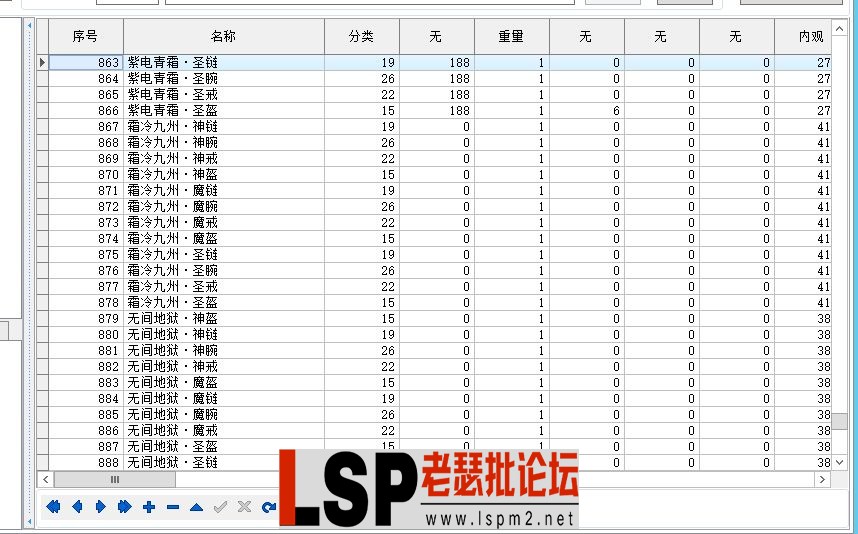Select the cell 霜冷九州·圣腕
The height and width of the screenshot is (534, 858).
[224, 270]
